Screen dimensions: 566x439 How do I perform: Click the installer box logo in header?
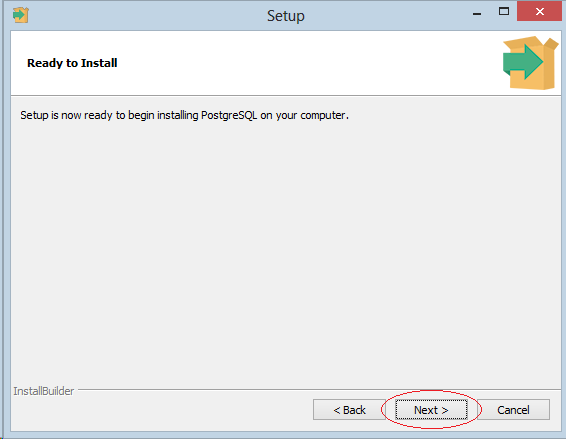[x=530, y=63]
